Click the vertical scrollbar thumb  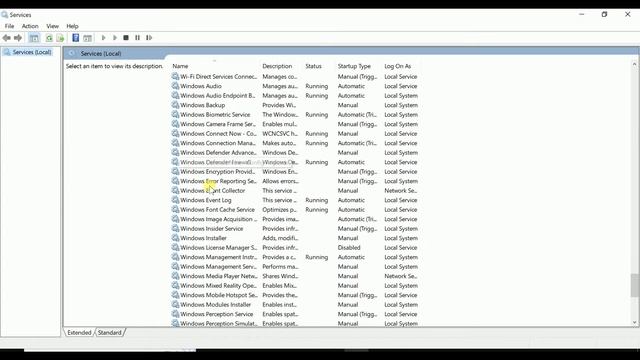point(634,285)
